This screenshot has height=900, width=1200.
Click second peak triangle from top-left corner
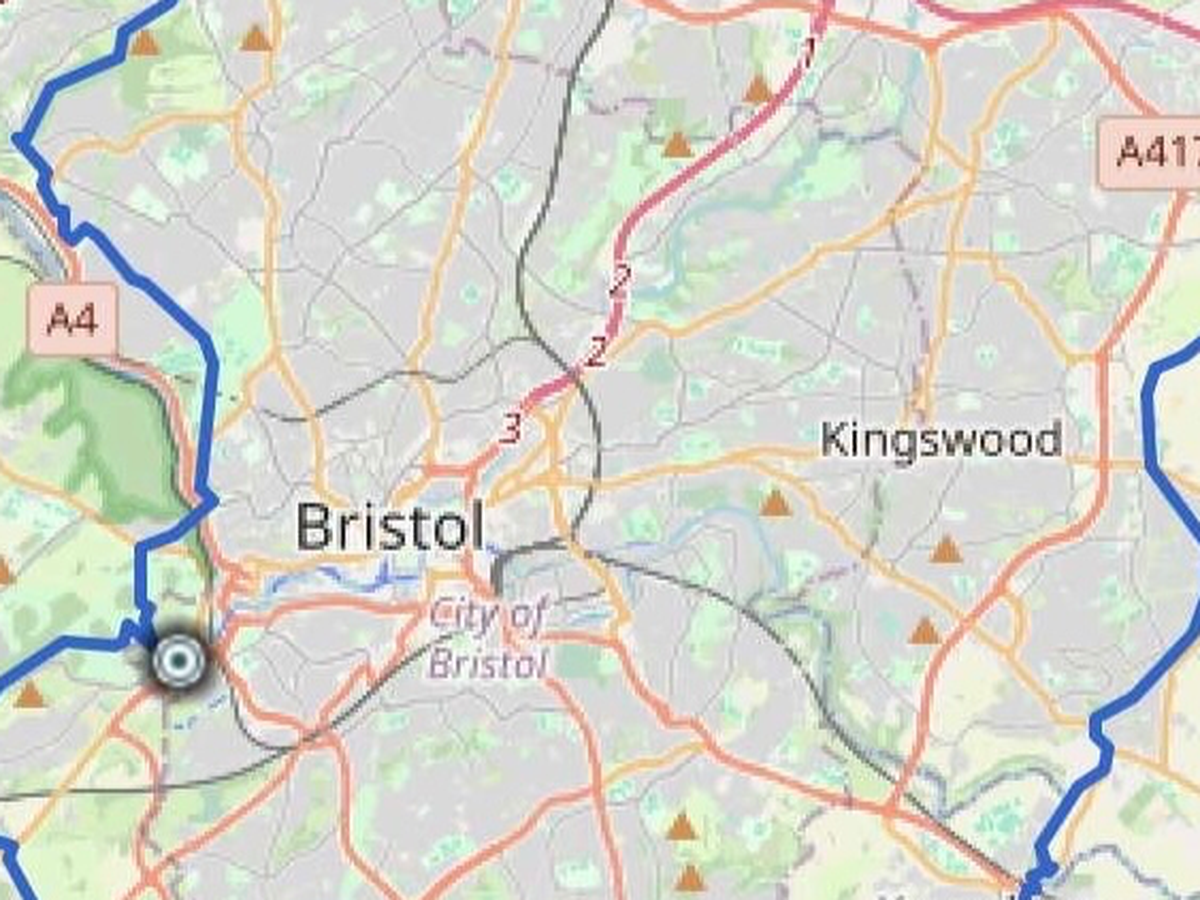click(x=256, y=39)
